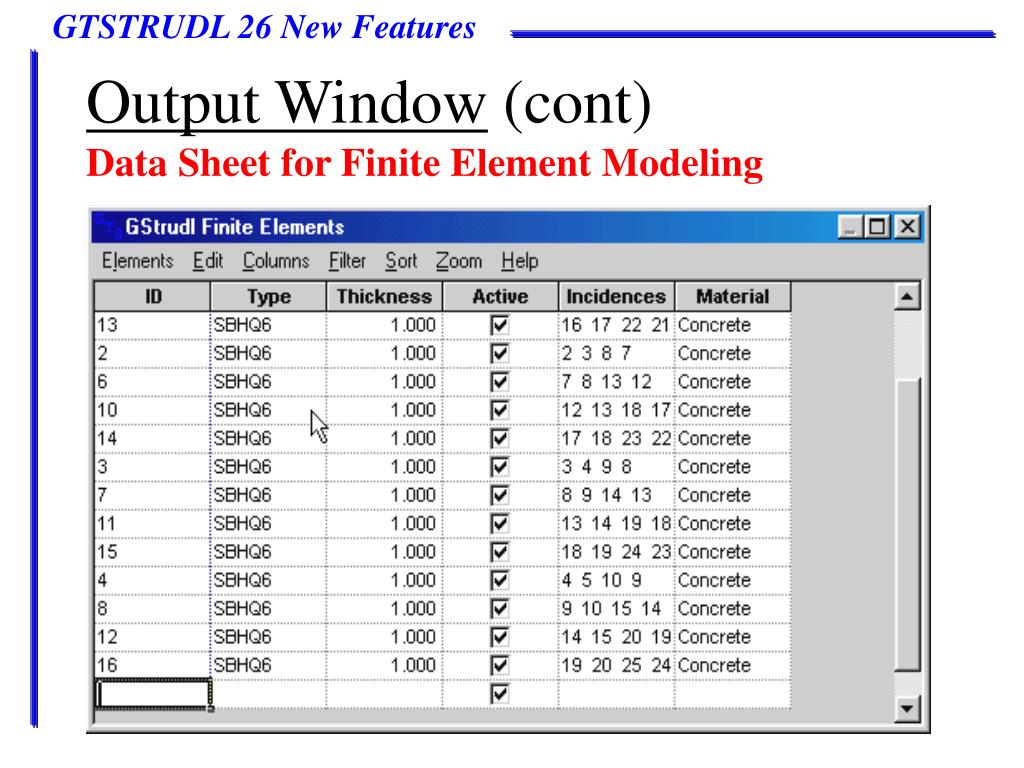Image resolution: width=1024 pixels, height=768 pixels.
Task: Select Concrete material cell of element 6
Action: (x=733, y=382)
